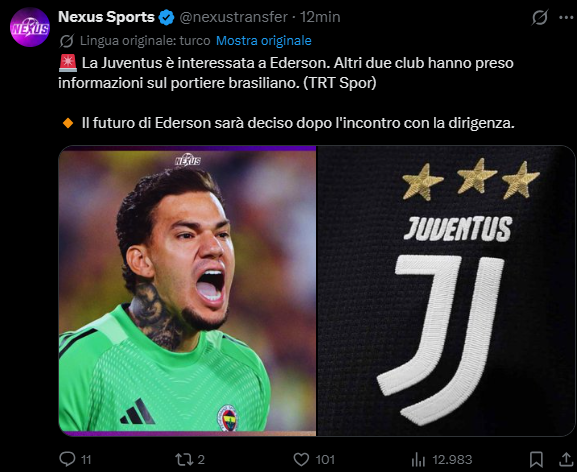The height and width of the screenshot is (472, 577).
Task: Share the post via upload icon
Action: [x=566, y=459]
